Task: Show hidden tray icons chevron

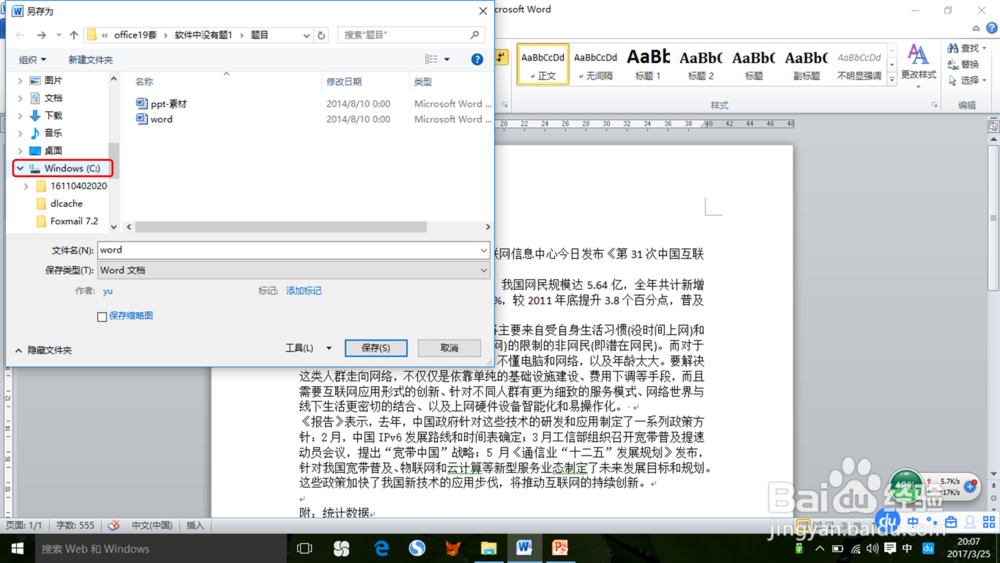Action: pos(820,548)
